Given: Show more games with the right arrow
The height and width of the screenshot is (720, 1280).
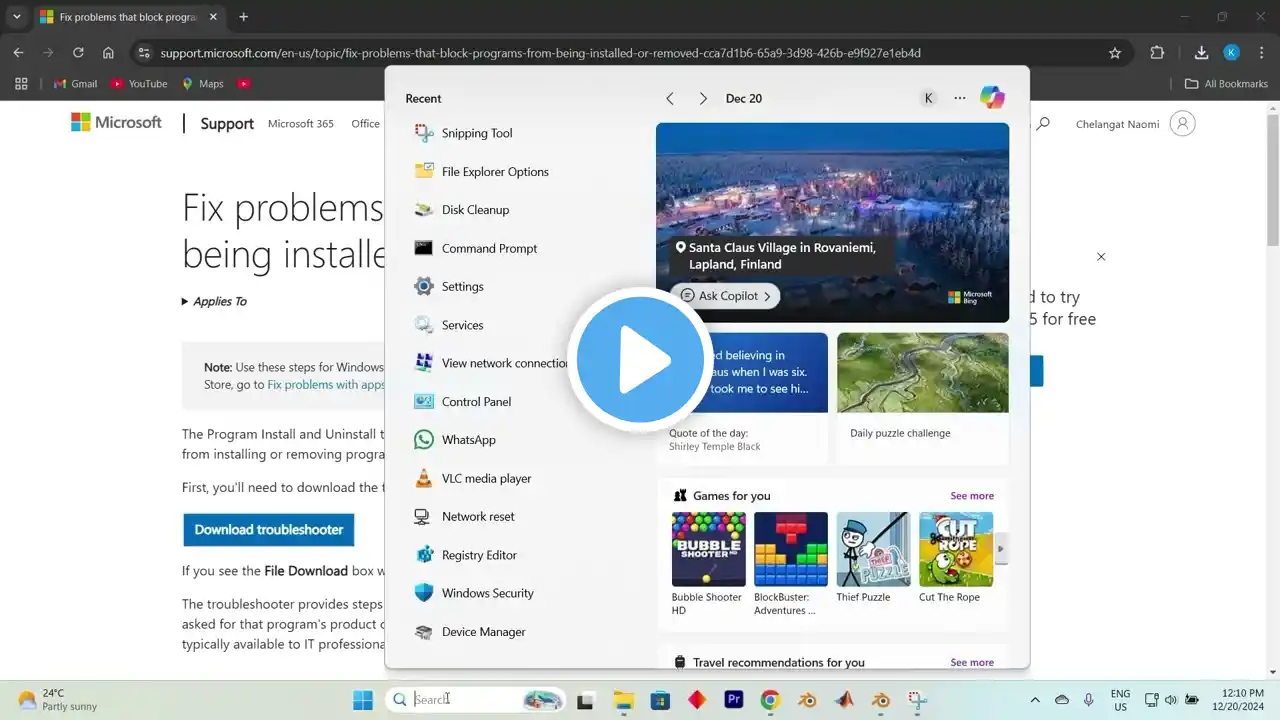Looking at the screenshot, I should point(1000,548).
